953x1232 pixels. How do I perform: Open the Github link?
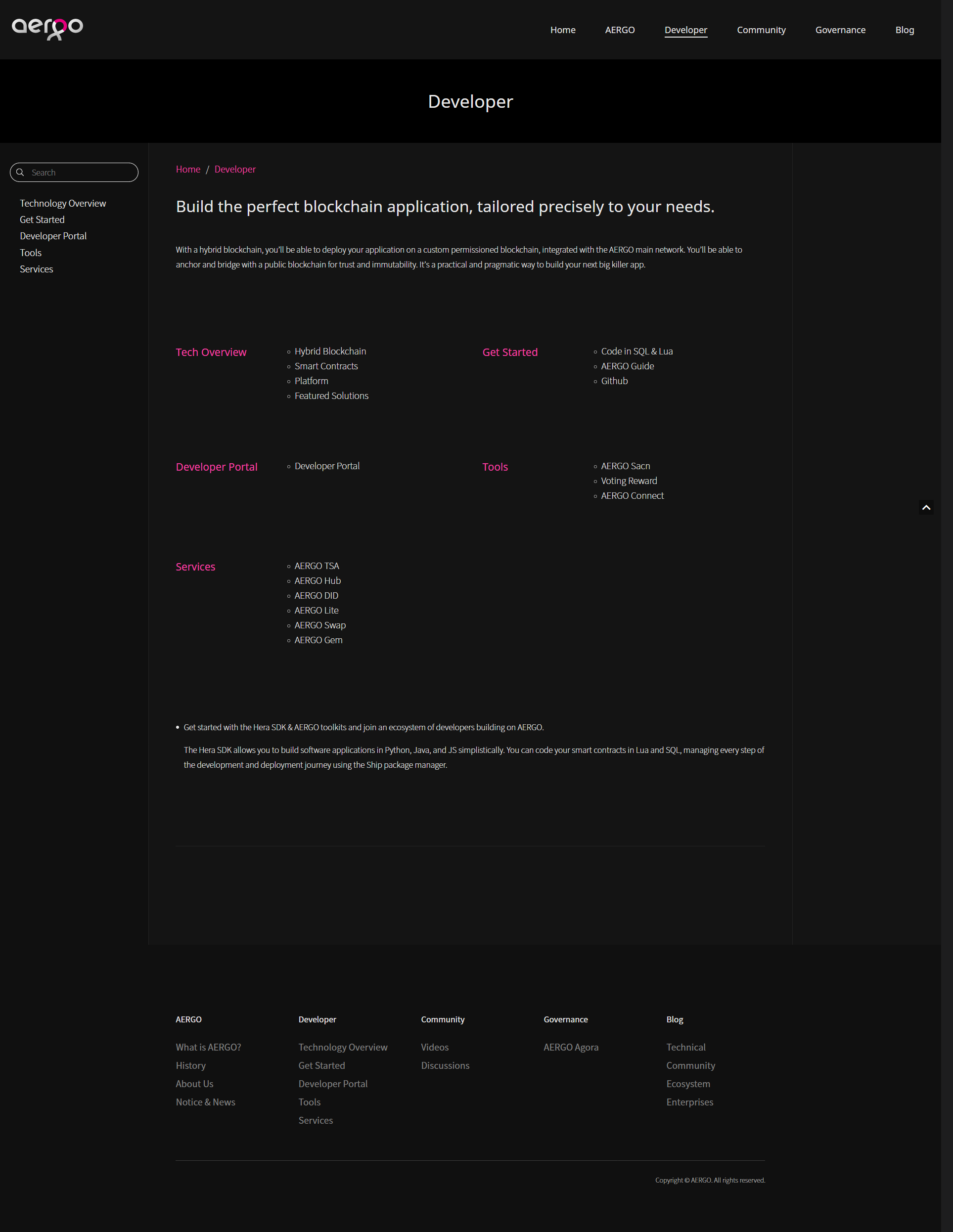(614, 381)
